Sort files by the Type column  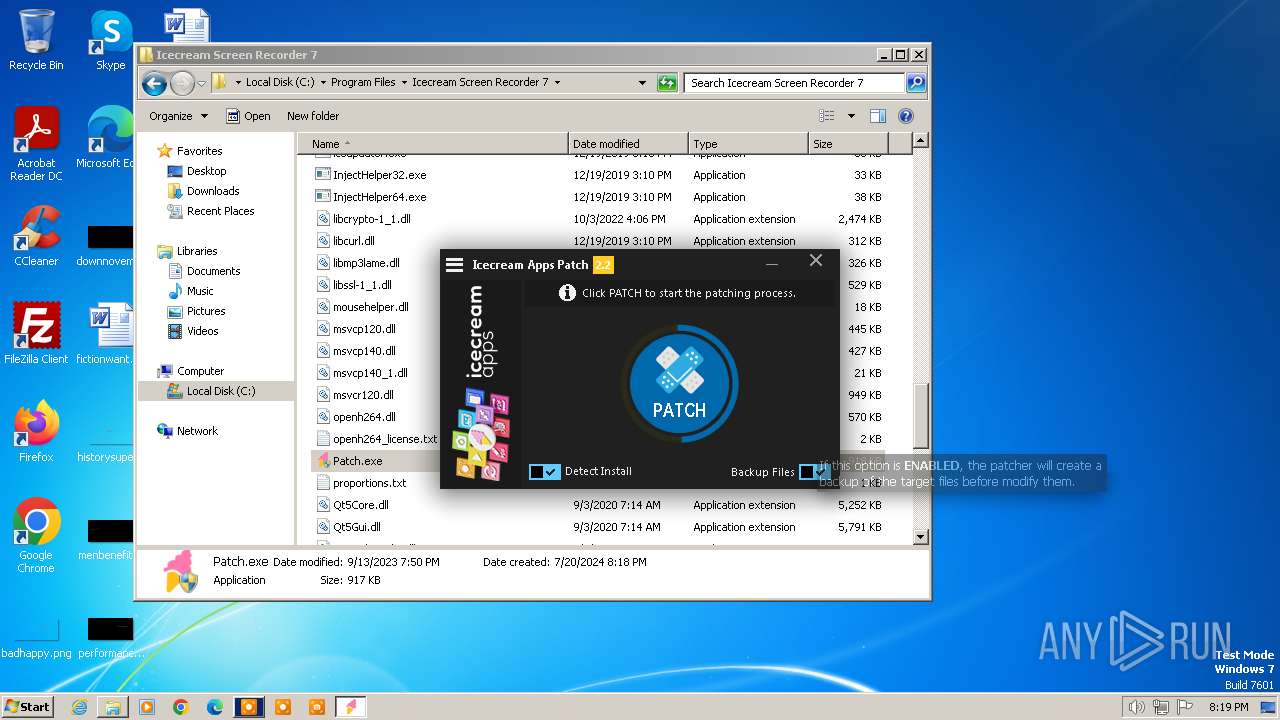[748, 144]
